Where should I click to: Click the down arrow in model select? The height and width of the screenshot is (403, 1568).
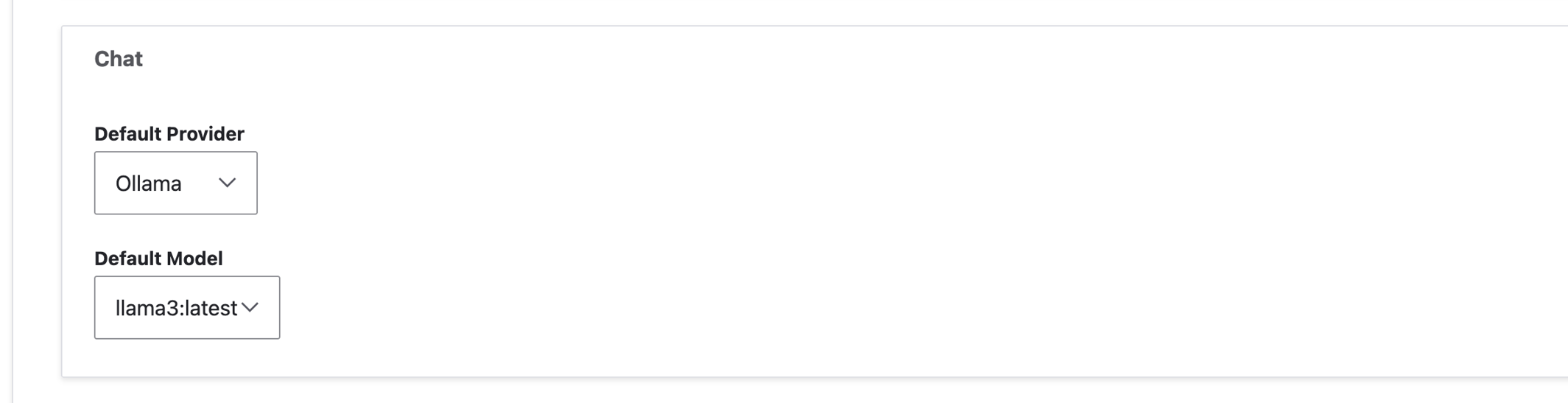(x=250, y=307)
